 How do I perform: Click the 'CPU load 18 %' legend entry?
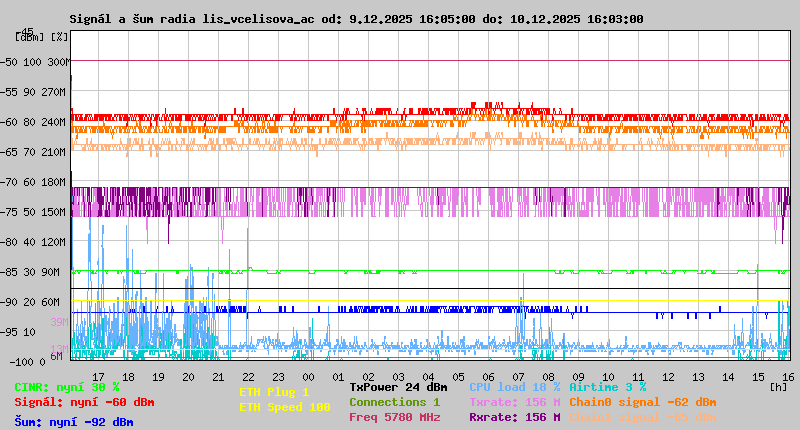(x=515, y=387)
